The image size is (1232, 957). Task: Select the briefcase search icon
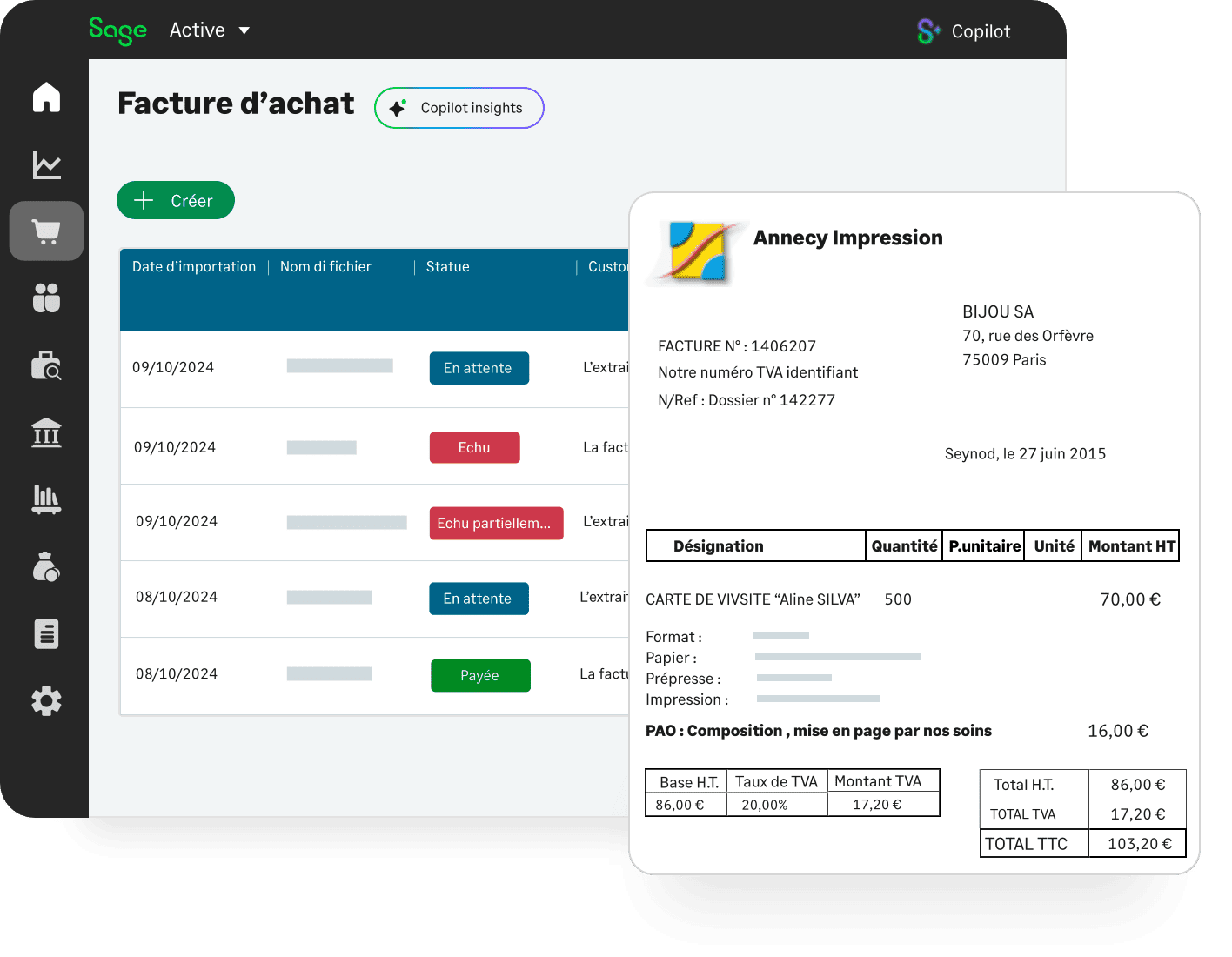click(45, 365)
